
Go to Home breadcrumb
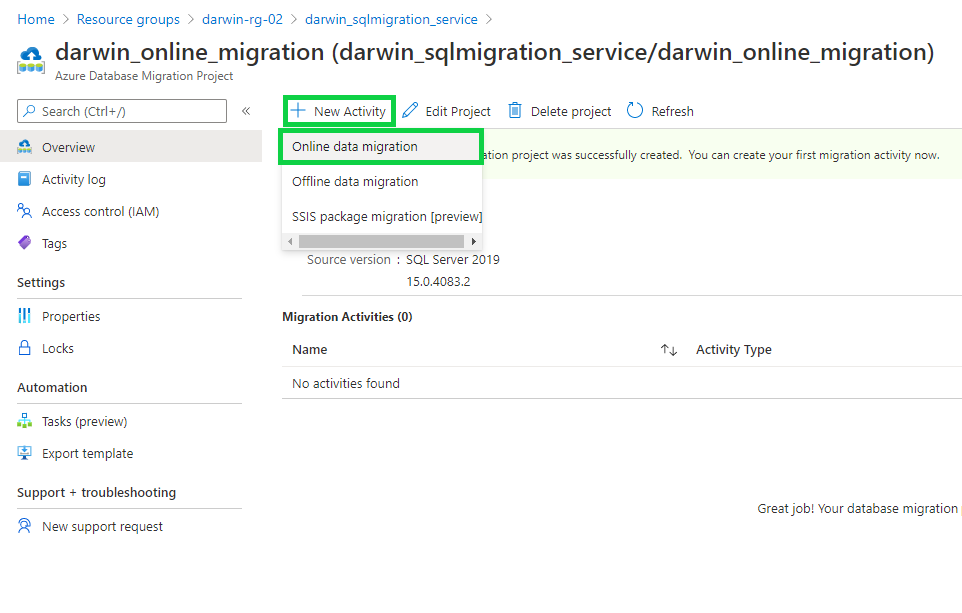36,19
